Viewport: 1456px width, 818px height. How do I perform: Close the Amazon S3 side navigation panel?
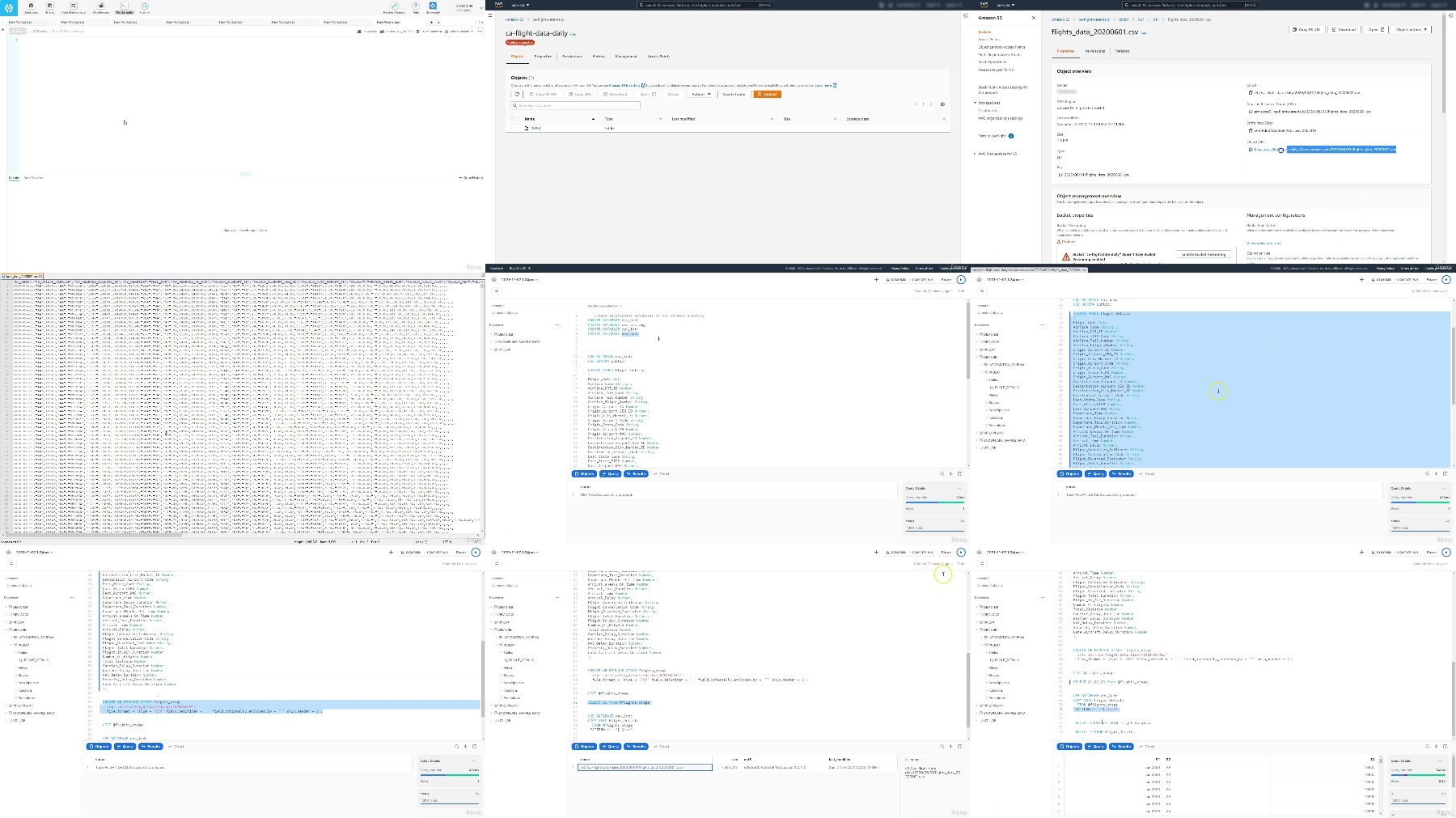point(1034,18)
